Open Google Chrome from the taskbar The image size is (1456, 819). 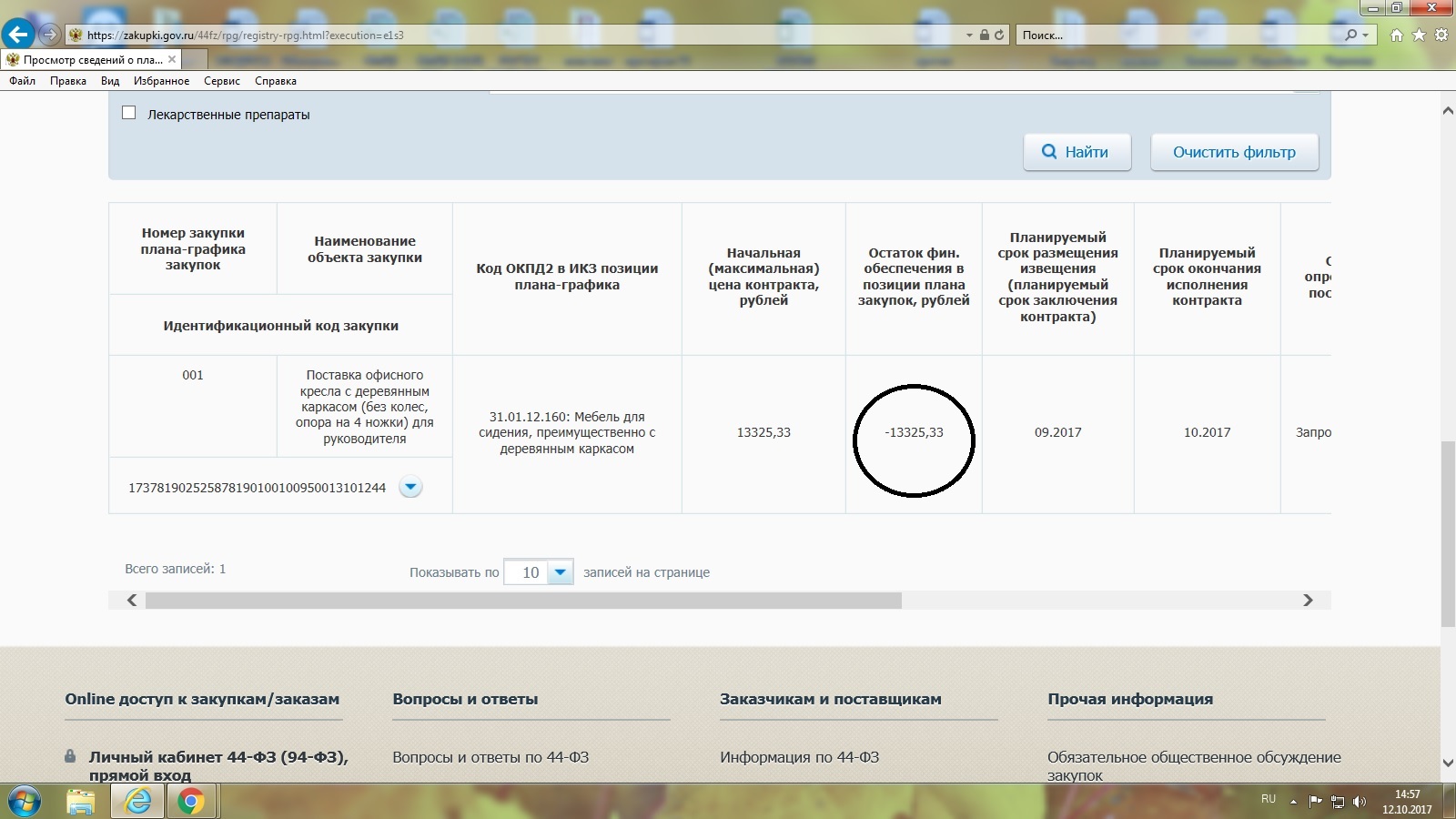pyautogui.click(x=190, y=802)
